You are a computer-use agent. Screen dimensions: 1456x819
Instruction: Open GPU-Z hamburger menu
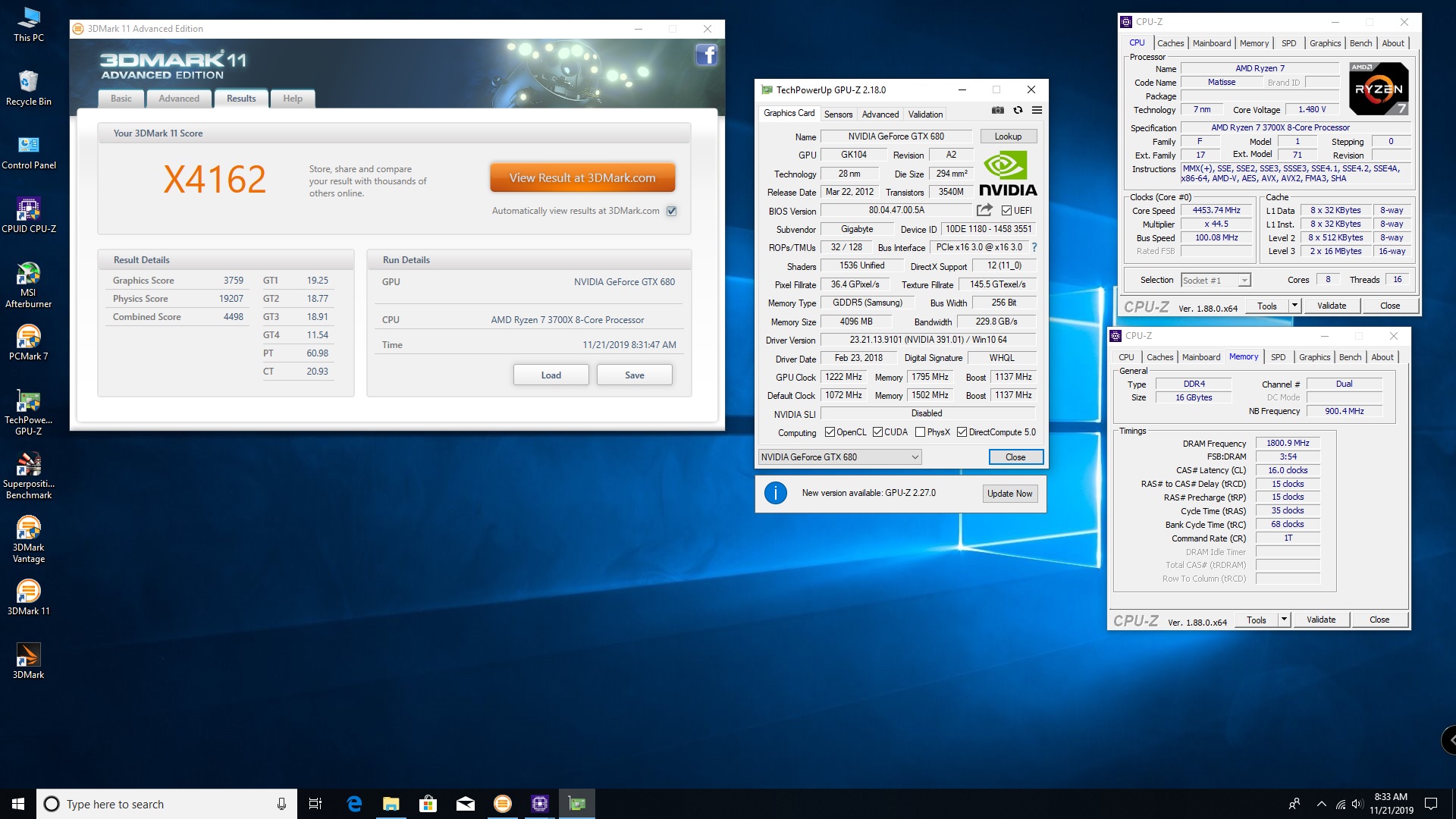(1037, 111)
